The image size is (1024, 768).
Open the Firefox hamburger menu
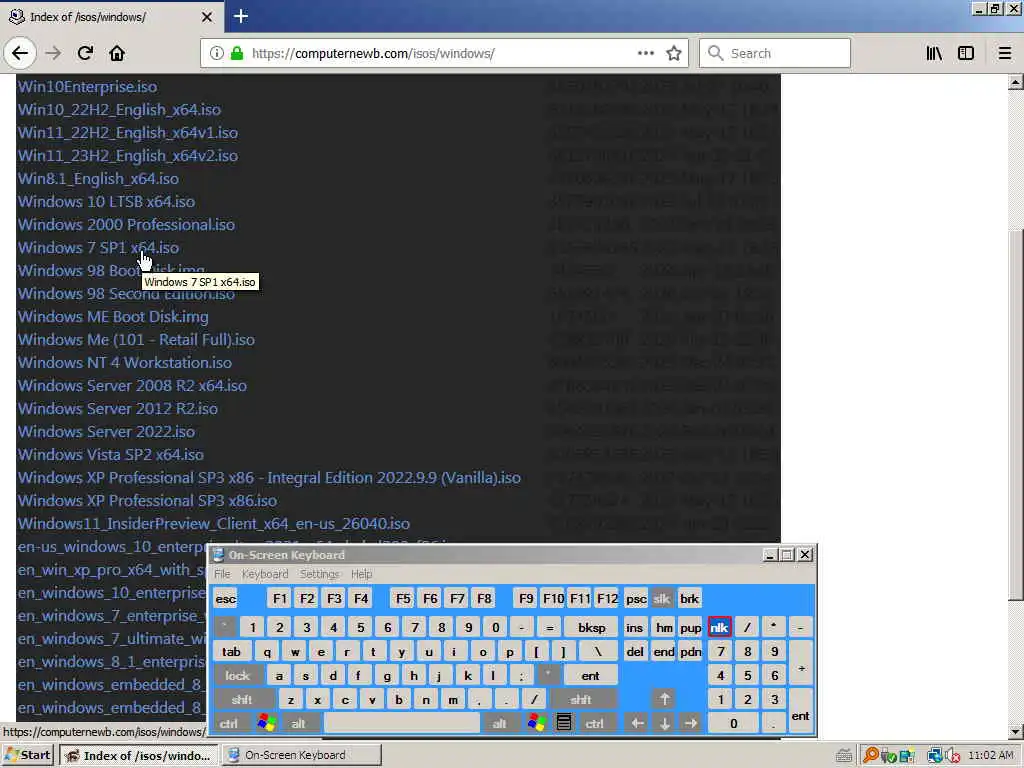pyautogui.click(x=1005, y=54)
